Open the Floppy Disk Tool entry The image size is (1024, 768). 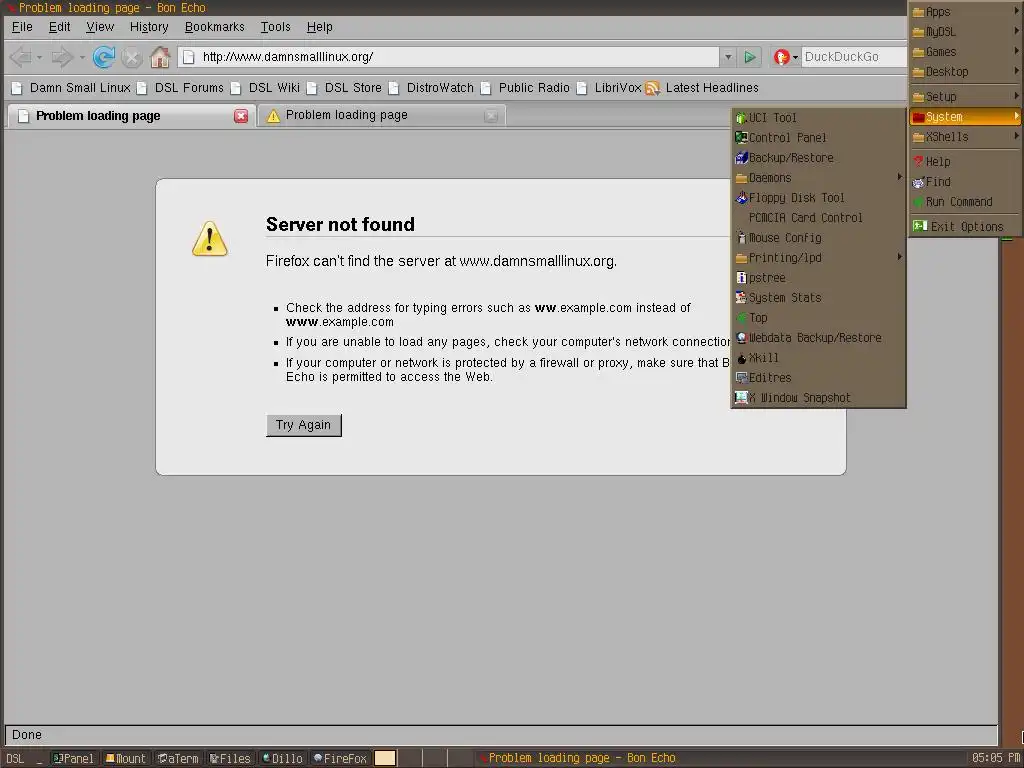818,198
